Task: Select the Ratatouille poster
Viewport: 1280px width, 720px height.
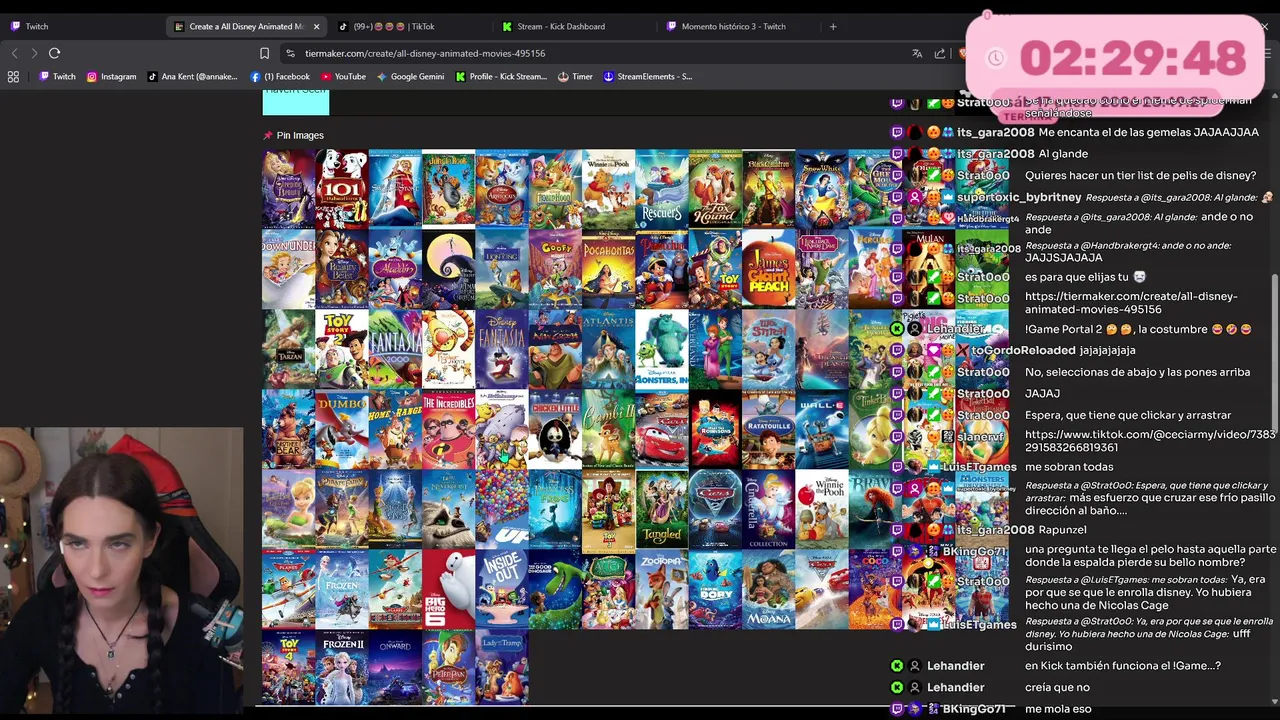Action: pos(768,429)
